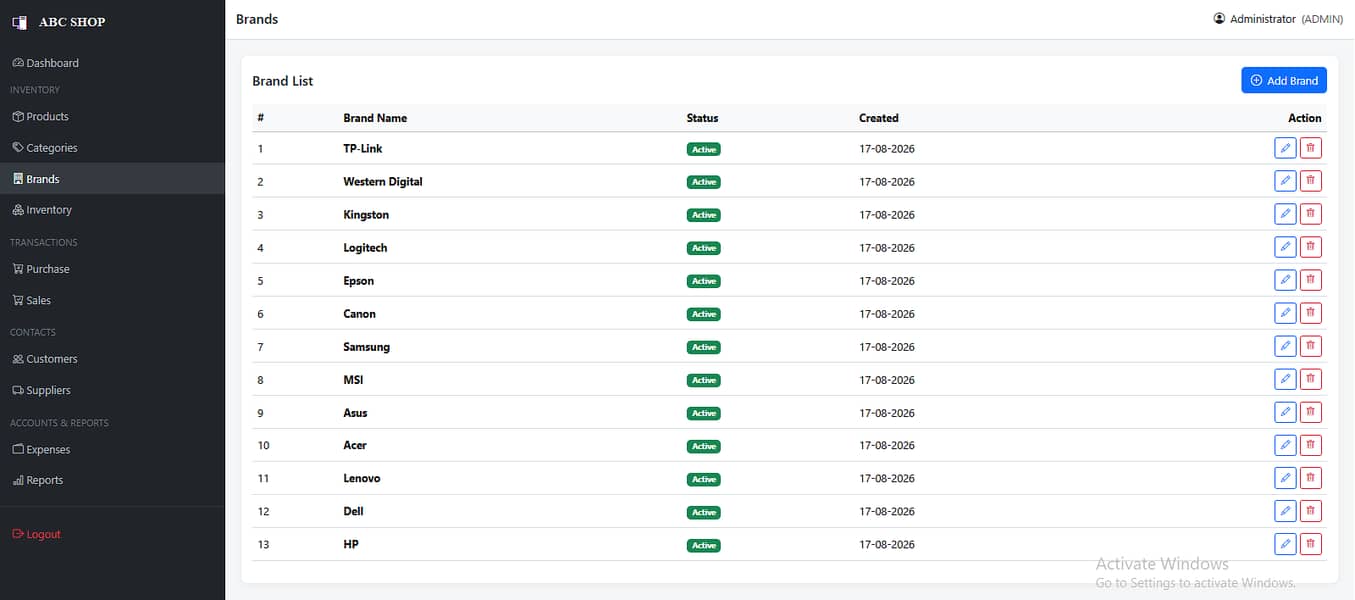Delete the Dell brand
Viewport: 1355px width, 600px height.
click(1310, 511)
